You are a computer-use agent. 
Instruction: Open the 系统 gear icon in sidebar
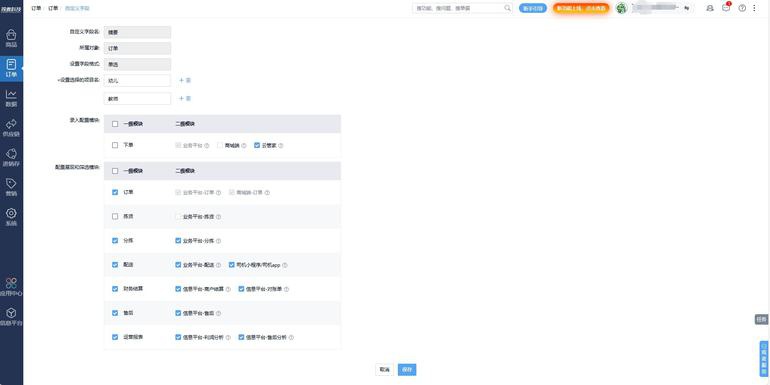click(11, 217)
